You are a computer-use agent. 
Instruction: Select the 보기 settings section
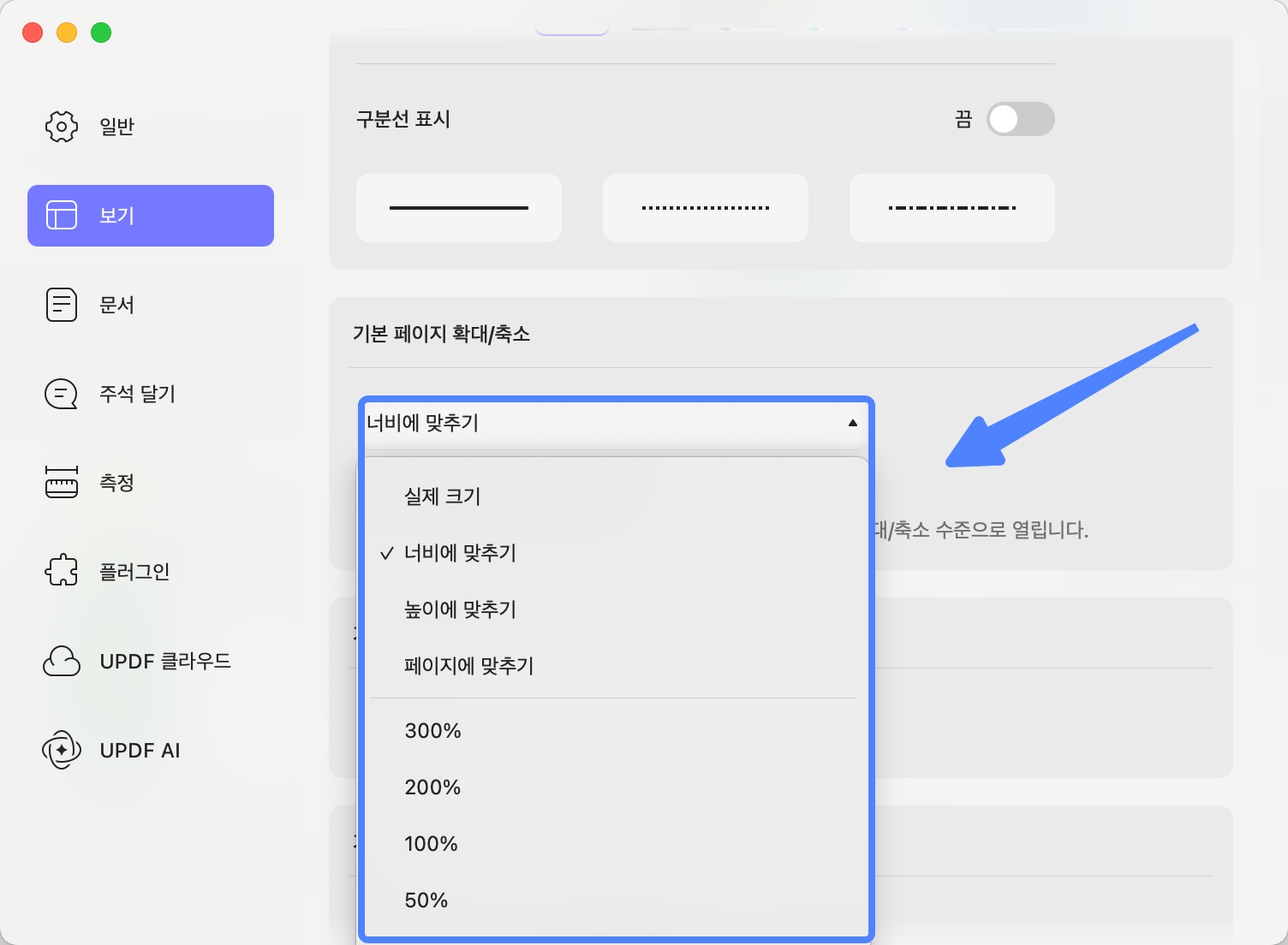coord(151,216)
